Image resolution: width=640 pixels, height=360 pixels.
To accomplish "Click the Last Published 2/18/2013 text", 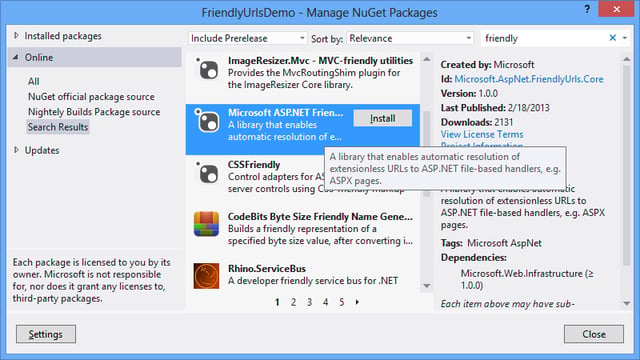I will click(495, 108).
